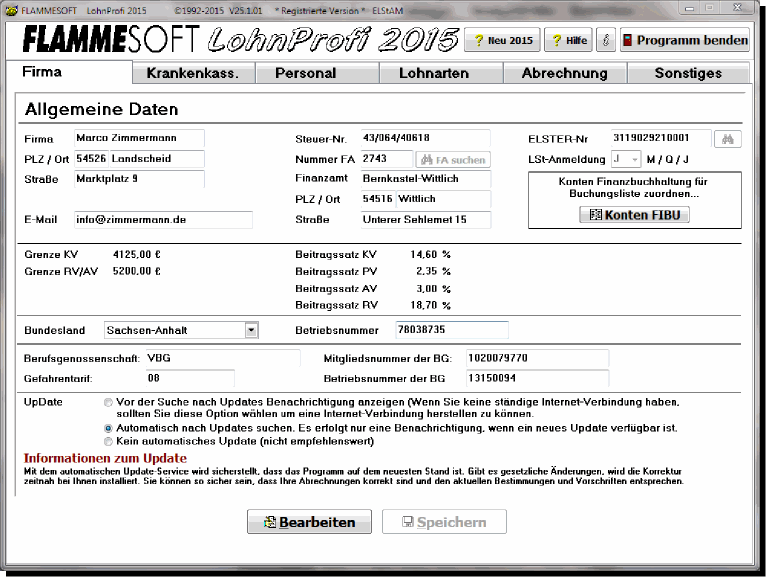Click the Nummer FA field
This screenshot has width=766, height=577.
pyautogui.click(x=387, y=159)
